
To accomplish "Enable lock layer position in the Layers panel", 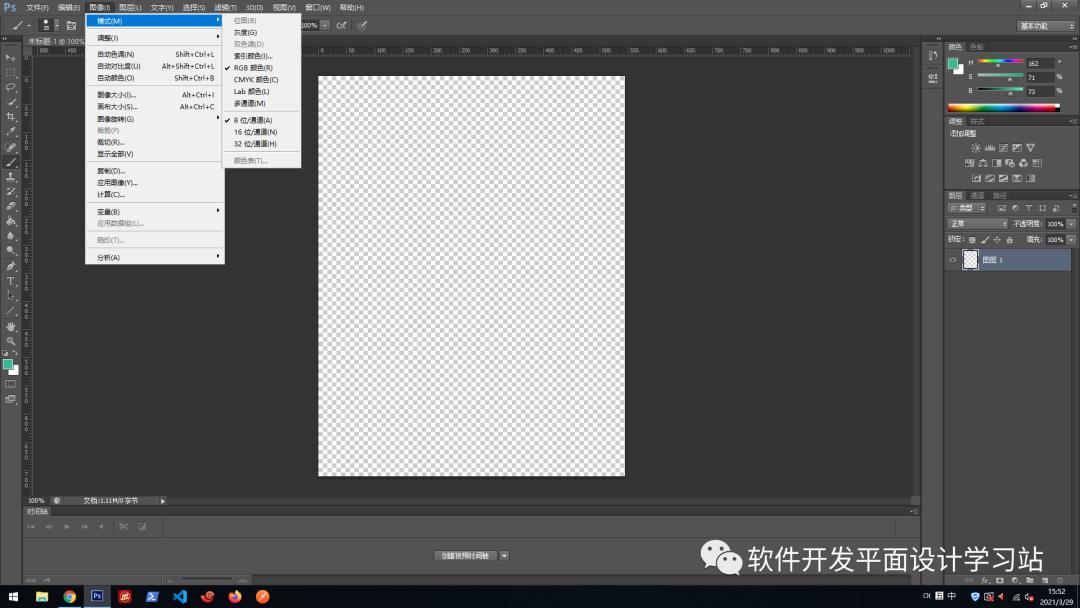I will click(x=998, y=239).
